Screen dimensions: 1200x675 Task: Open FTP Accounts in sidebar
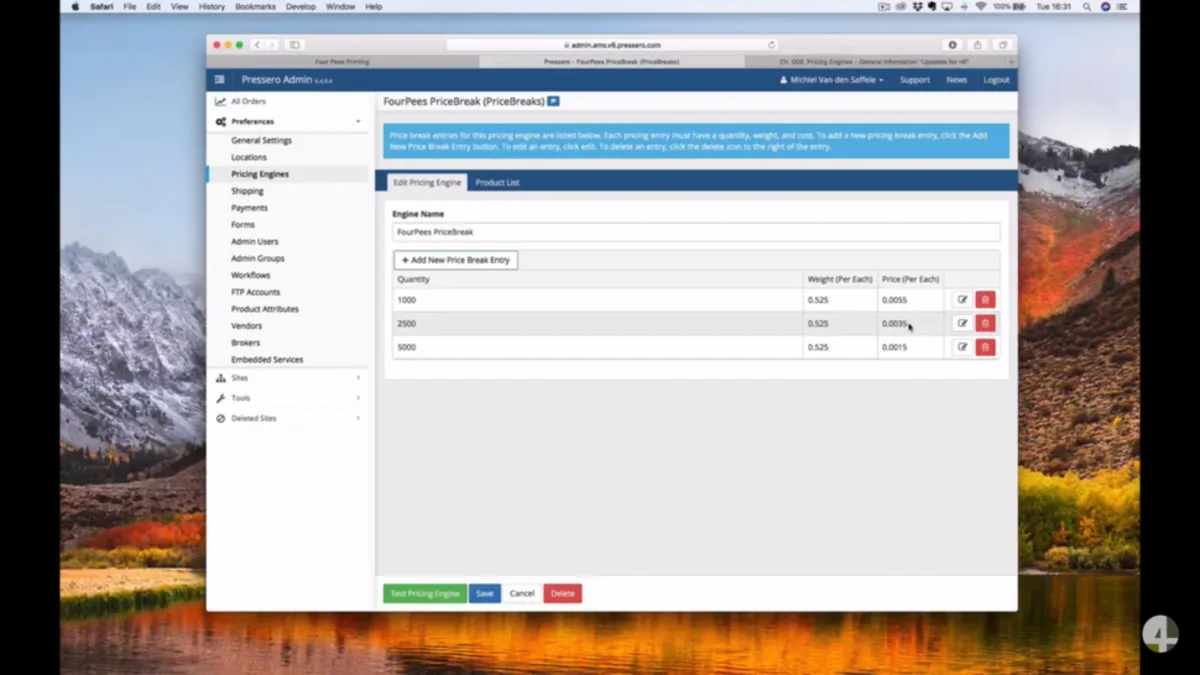[256, 292]
